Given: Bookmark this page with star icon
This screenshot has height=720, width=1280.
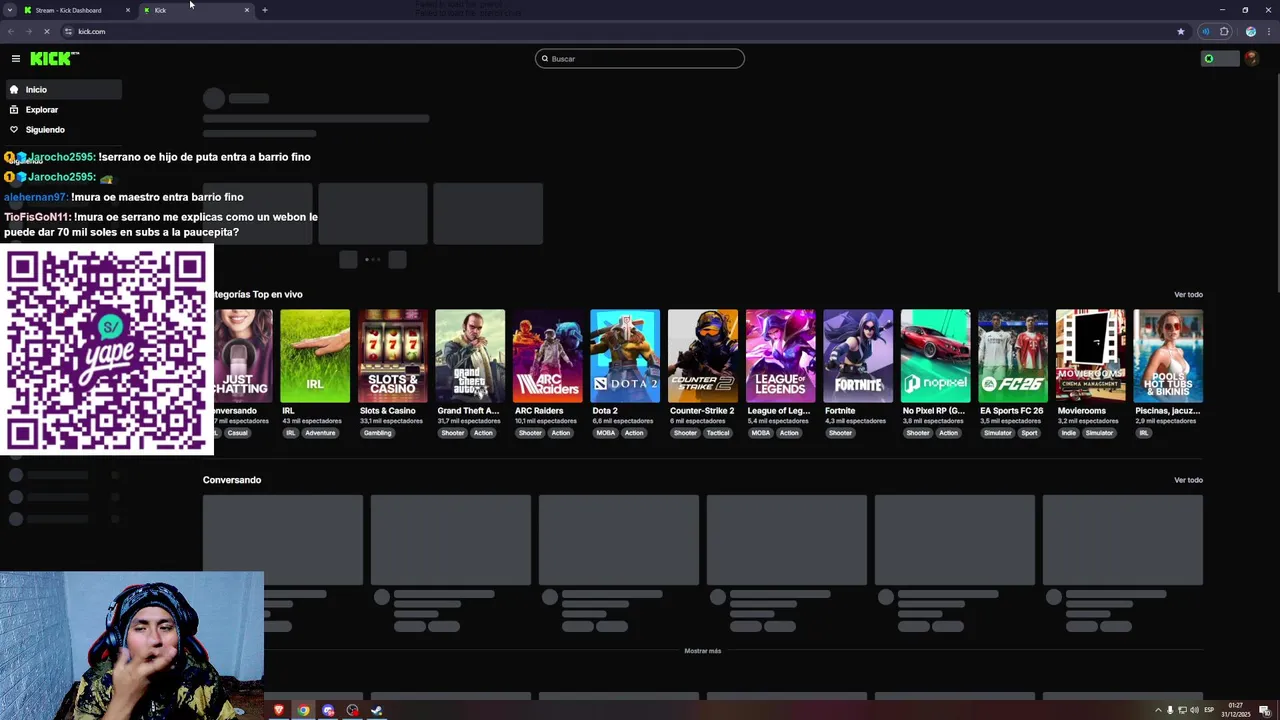Looking at the screenshot, I should pyautogui.click(x=1181, y=32).
